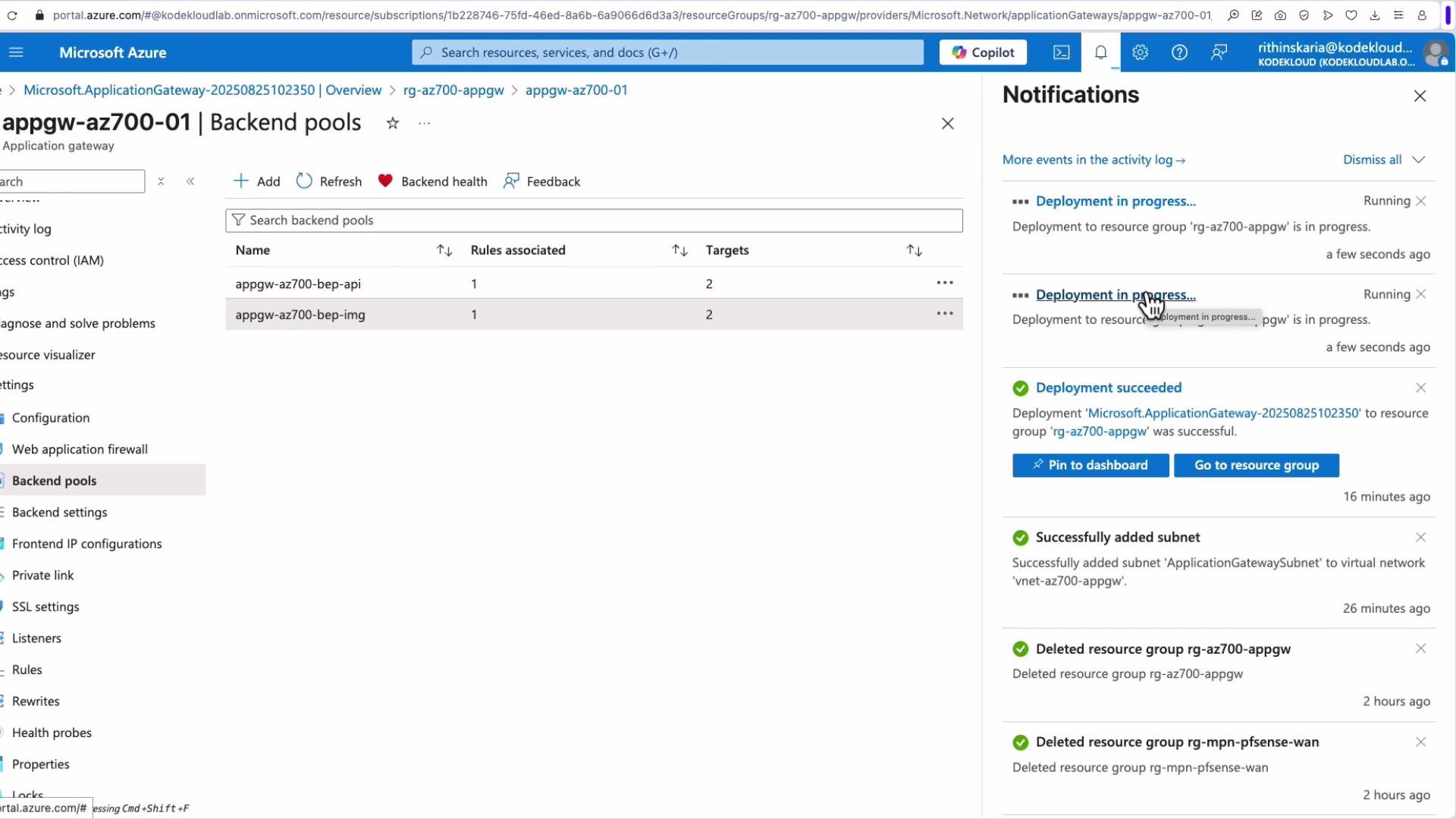Open the first Deployment in progress link
Image resolution: width=1456 pixels, height=819 pixels.
(1116, 201)
